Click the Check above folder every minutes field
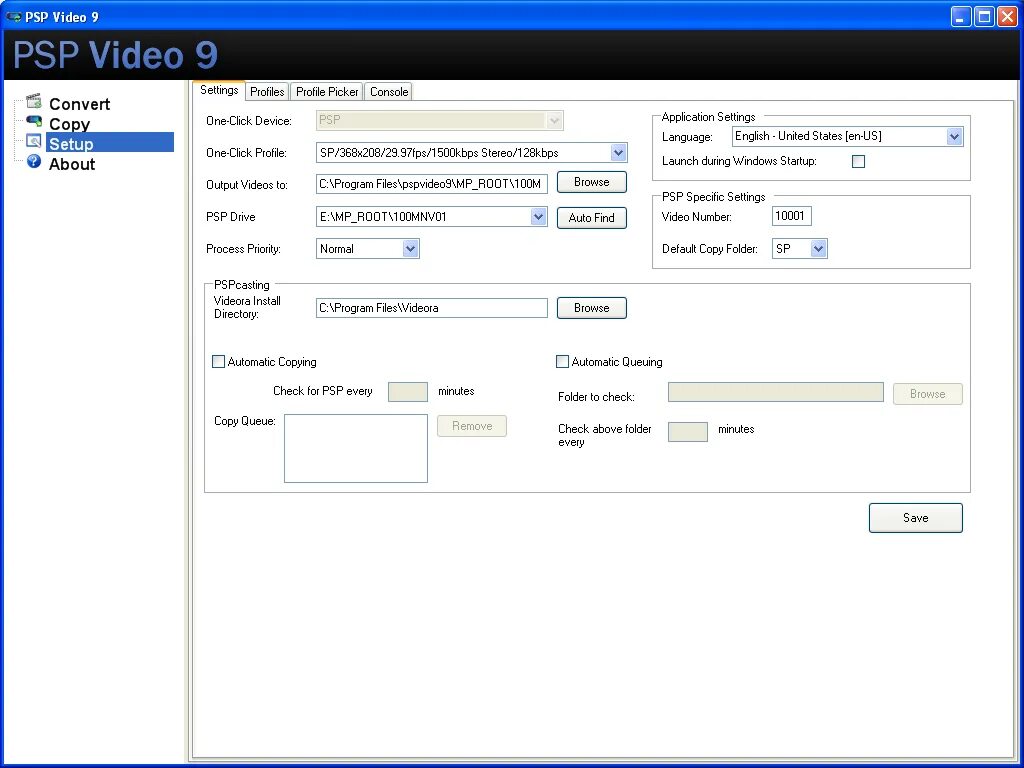The height and width of the screenshot is (768, 1024). tap(688, 432)
